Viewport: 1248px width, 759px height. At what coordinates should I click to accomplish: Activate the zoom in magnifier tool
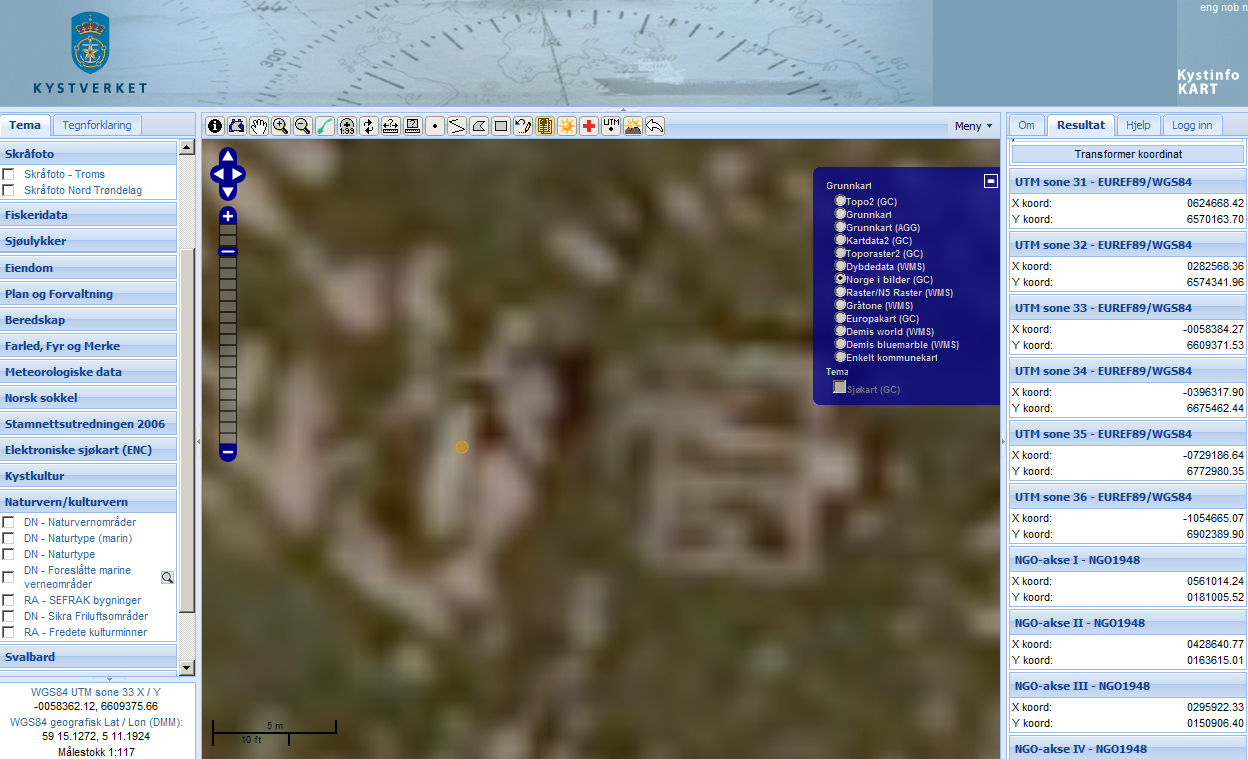(281, 126)
